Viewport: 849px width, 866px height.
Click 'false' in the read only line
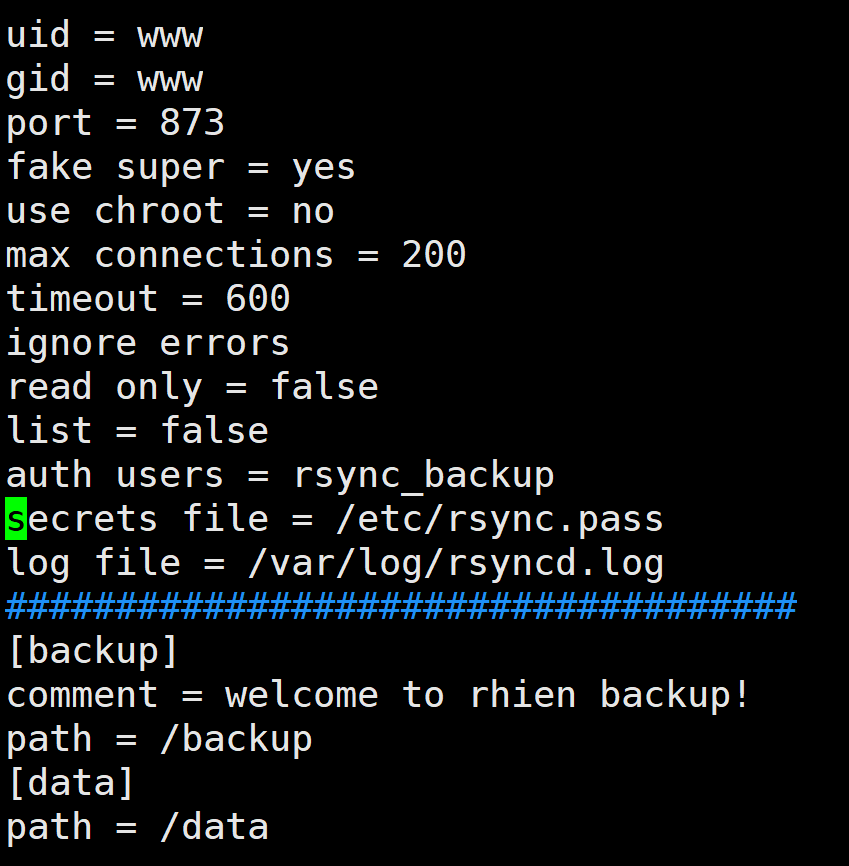(x=324, y=387)
